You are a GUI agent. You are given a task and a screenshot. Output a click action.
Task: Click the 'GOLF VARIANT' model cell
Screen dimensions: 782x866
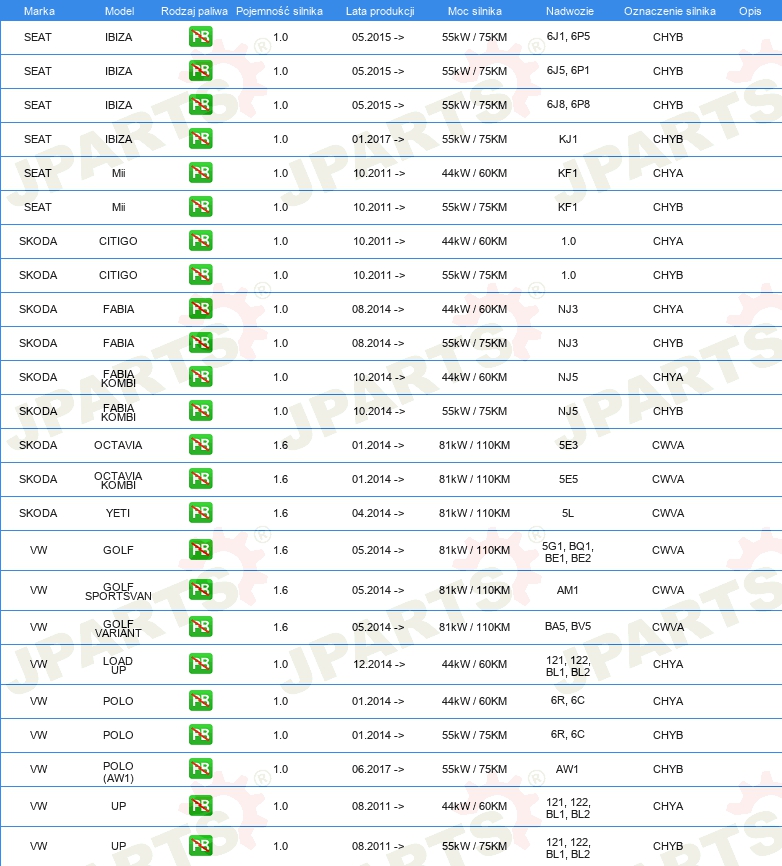tap(118, 629)
